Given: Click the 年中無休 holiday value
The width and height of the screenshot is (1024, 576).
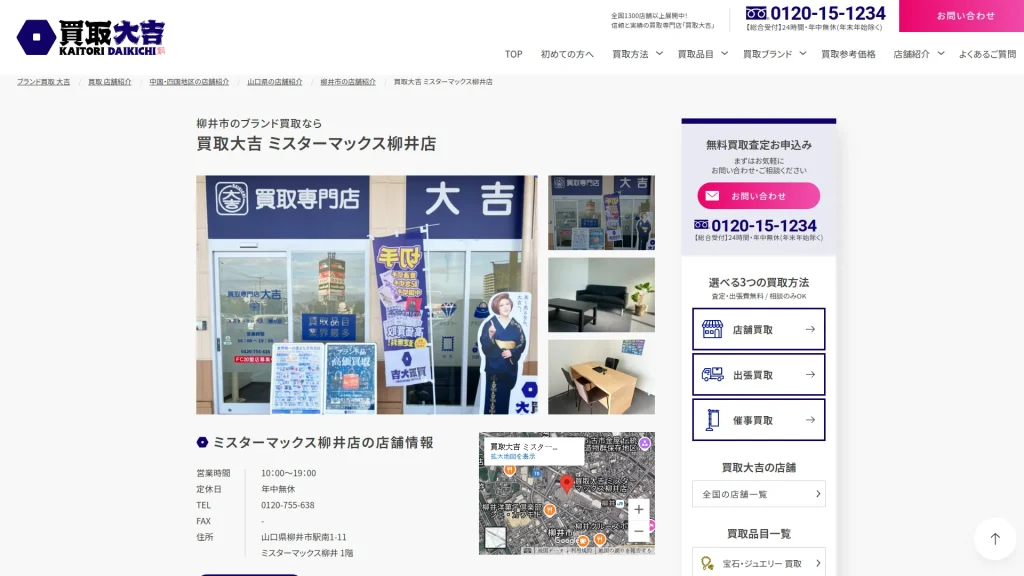Looking at the screenshot, I should click(278, 489).
